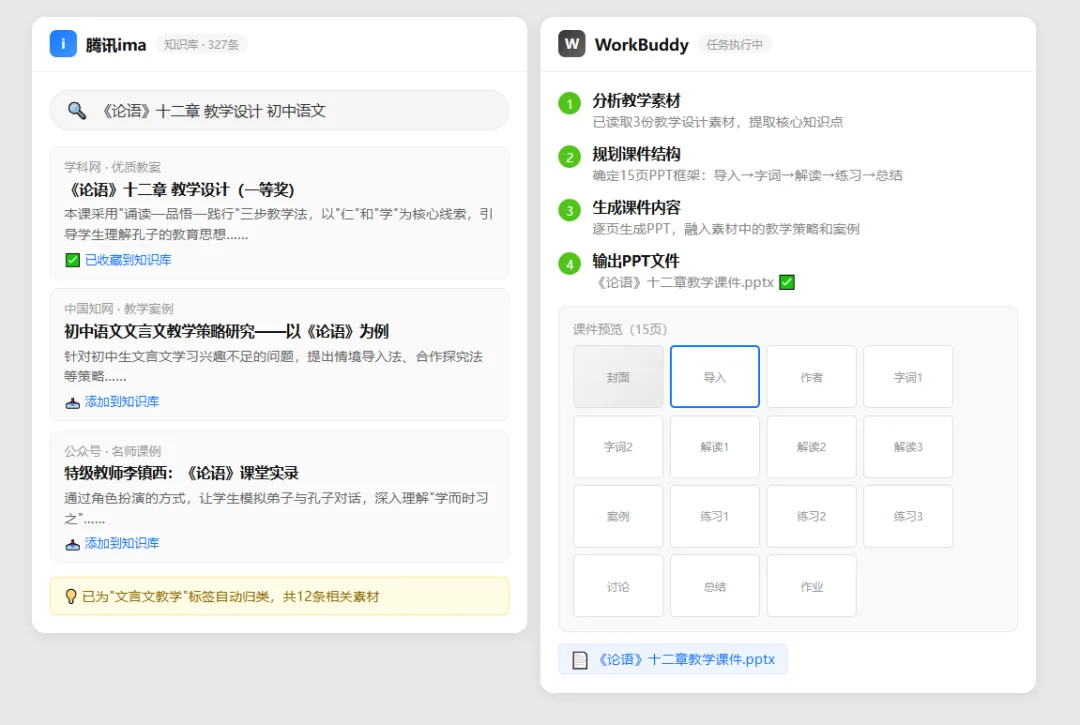This screenshot has width=1080, height=725.
Task: Click the magnifier search icon
Action: (x=76, y=111)
